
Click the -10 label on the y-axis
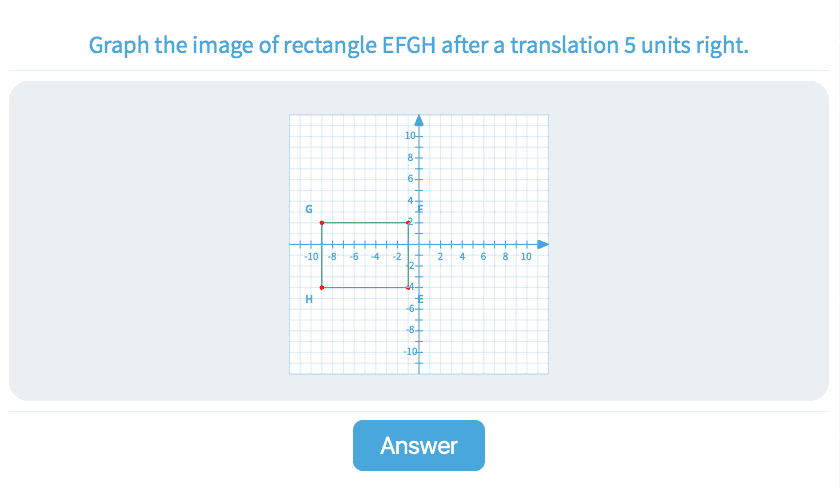[x=410, y=352]
